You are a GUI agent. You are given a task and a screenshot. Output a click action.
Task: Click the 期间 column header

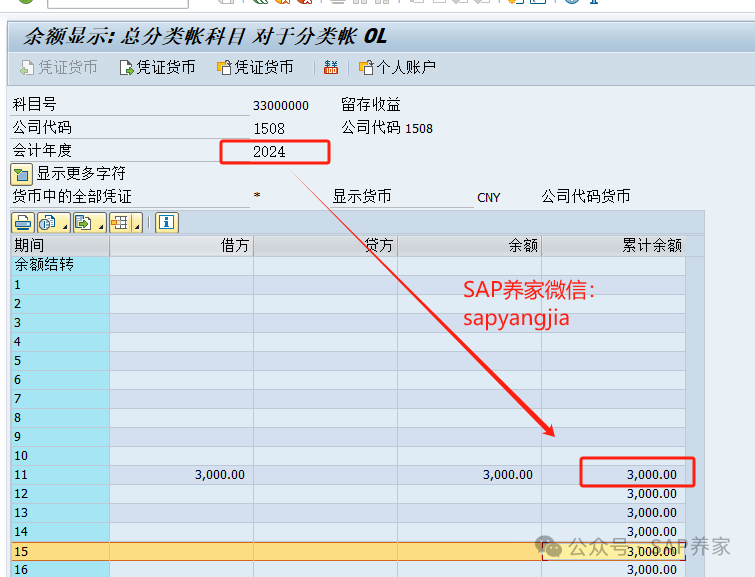(60, 246)
